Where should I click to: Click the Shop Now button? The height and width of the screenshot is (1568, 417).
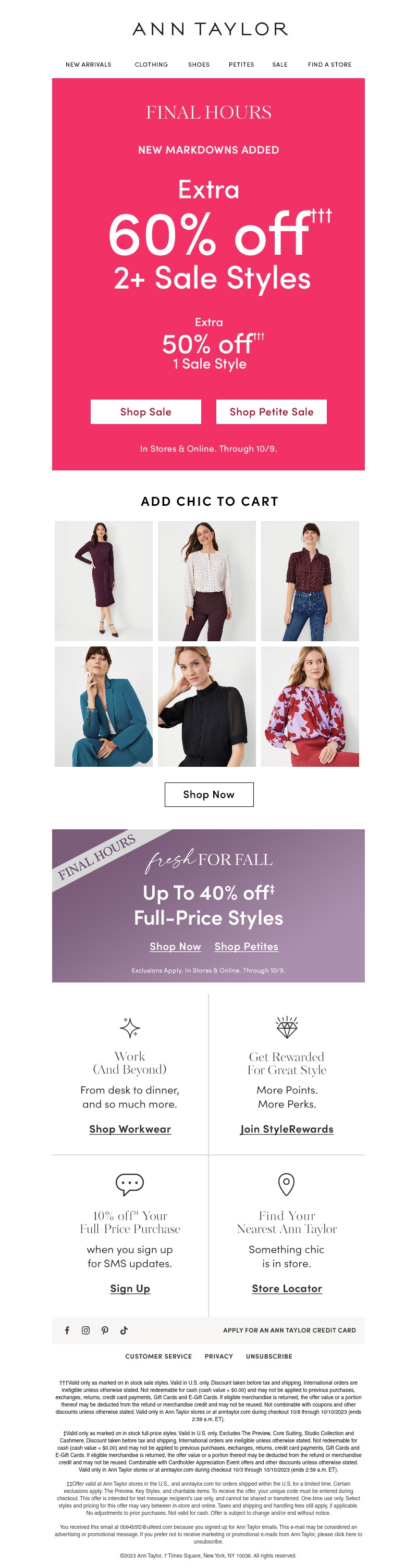(x=209, y=794)
